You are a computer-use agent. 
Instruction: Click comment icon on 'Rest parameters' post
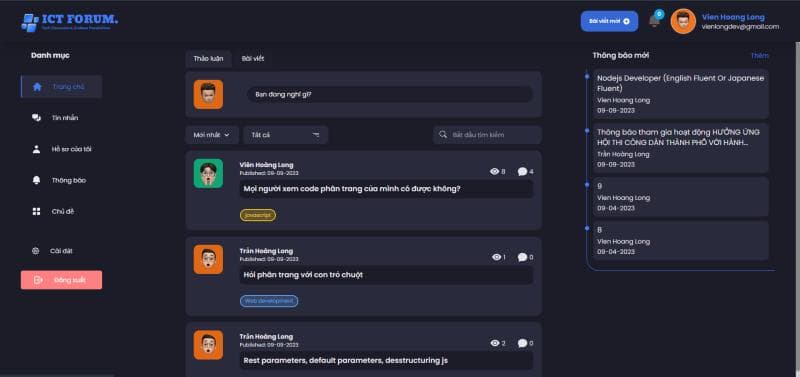click(x=522, y=343)
